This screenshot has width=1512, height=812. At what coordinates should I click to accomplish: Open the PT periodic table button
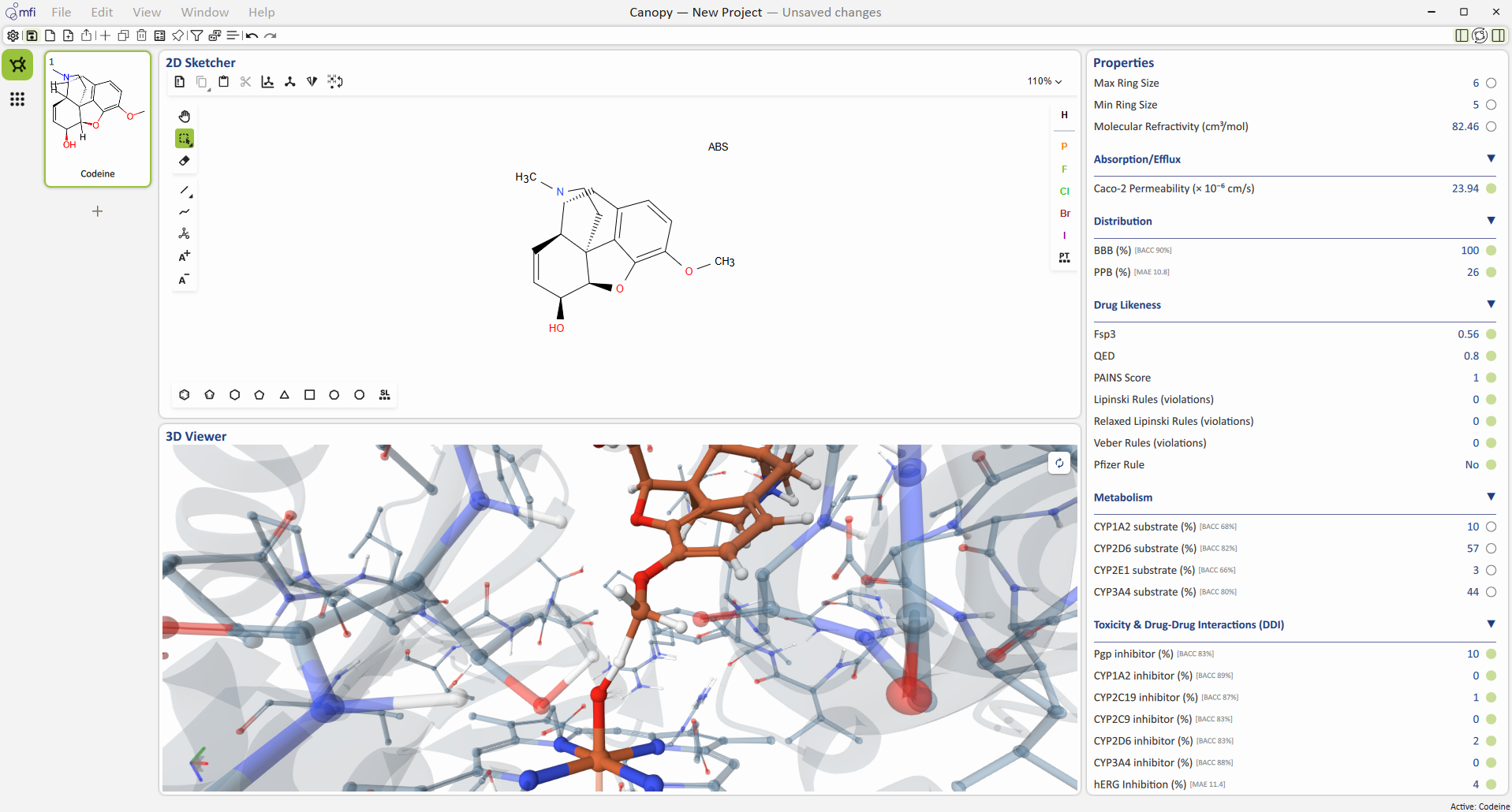click(1065, 258)
